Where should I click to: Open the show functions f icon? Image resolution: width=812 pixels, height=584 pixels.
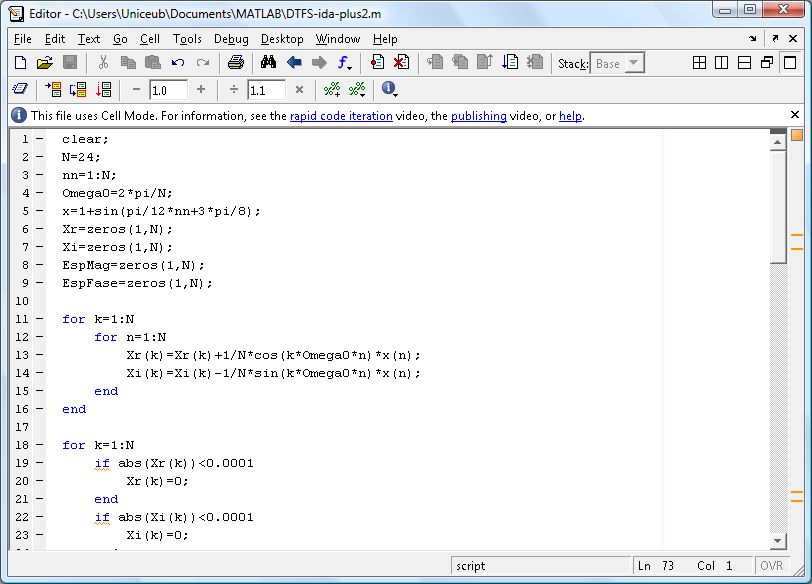(x=344, y=63)
